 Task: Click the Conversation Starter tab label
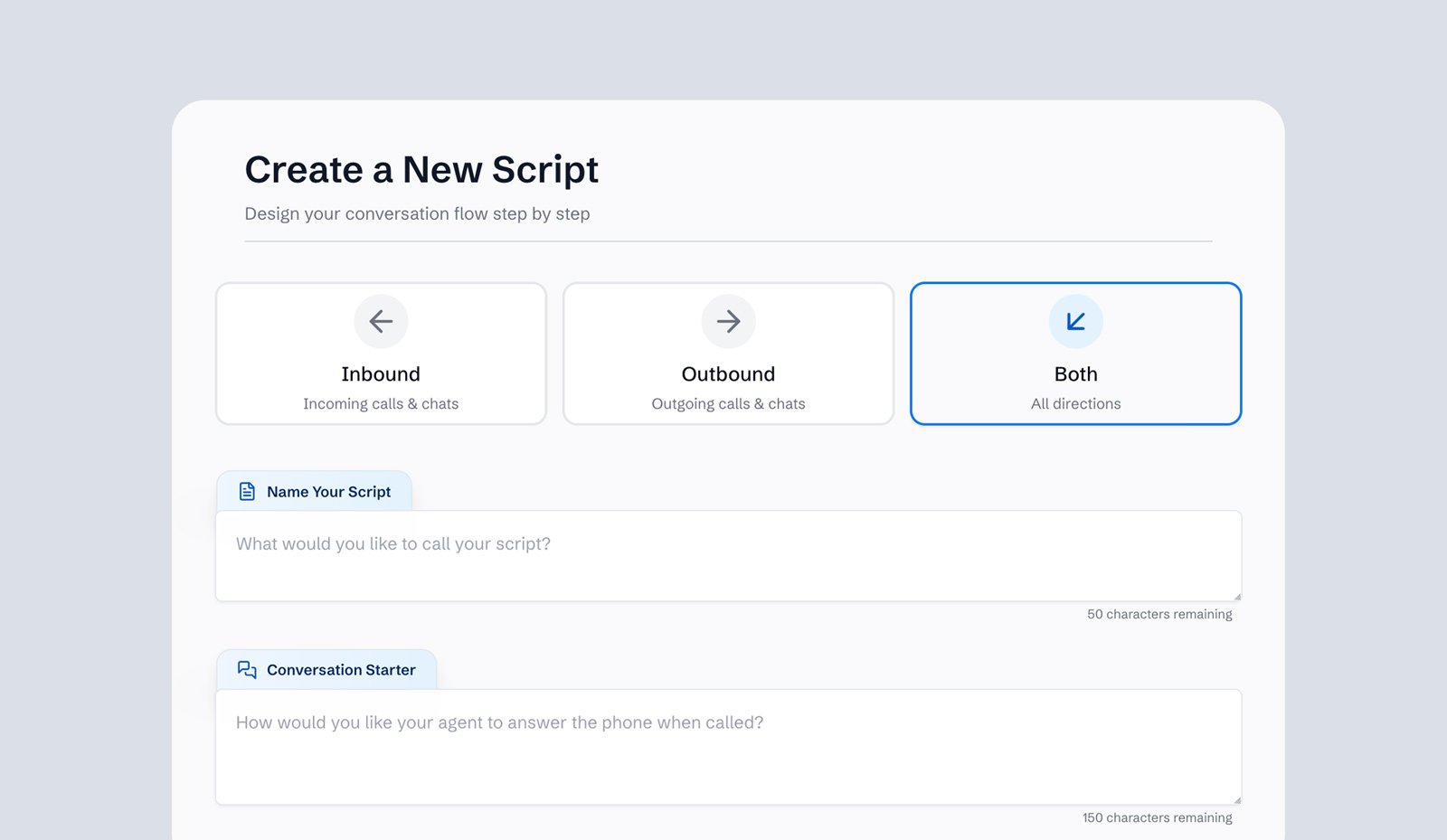tap(341, 670)
